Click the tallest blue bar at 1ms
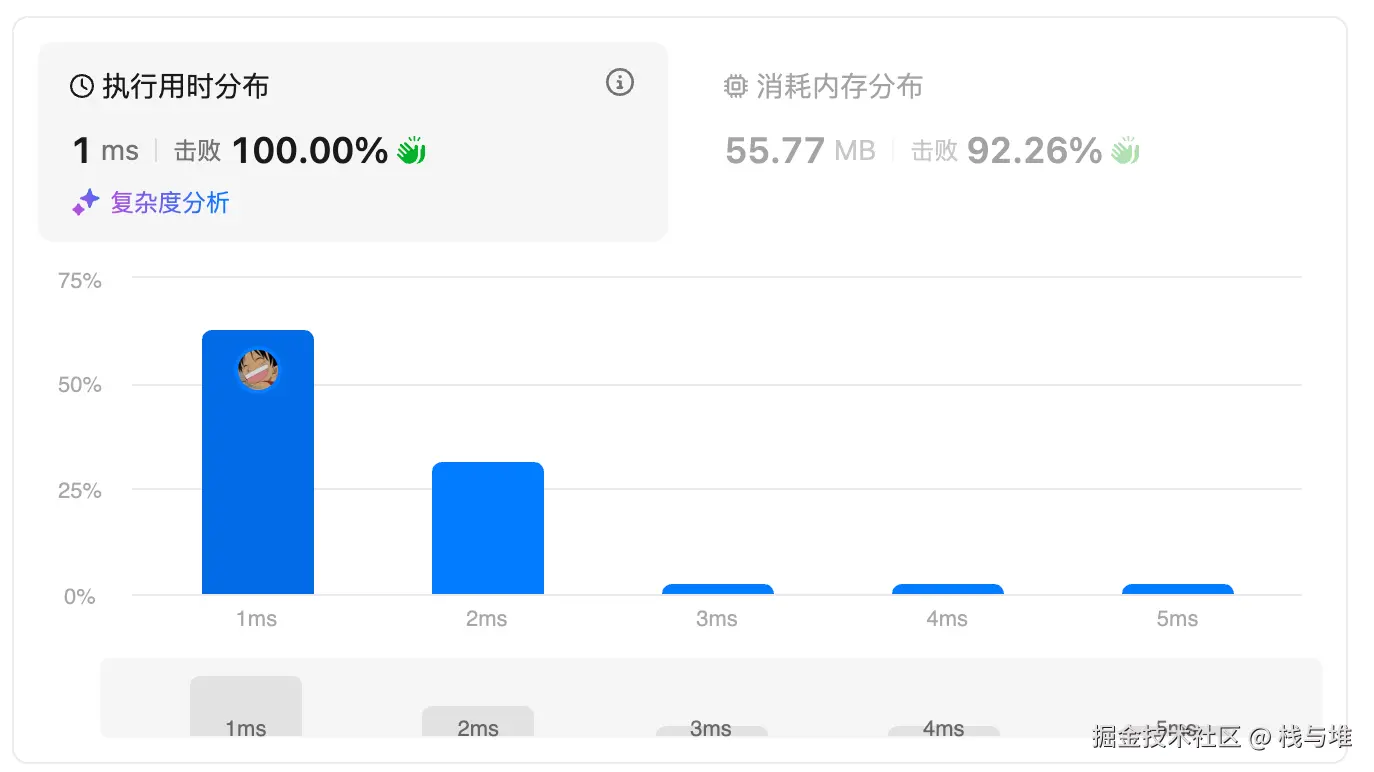The image size is (1374, 772). tap(258, 480)
